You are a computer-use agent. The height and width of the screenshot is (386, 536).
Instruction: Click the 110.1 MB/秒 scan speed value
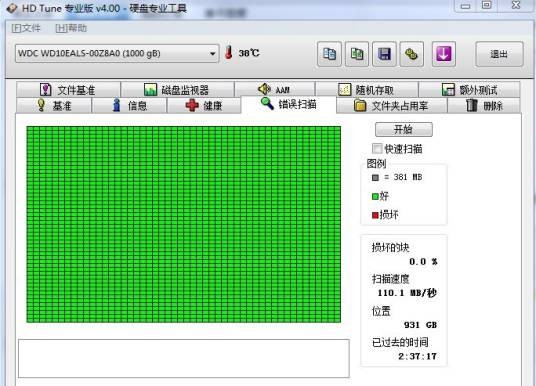(x=407, y=293)
